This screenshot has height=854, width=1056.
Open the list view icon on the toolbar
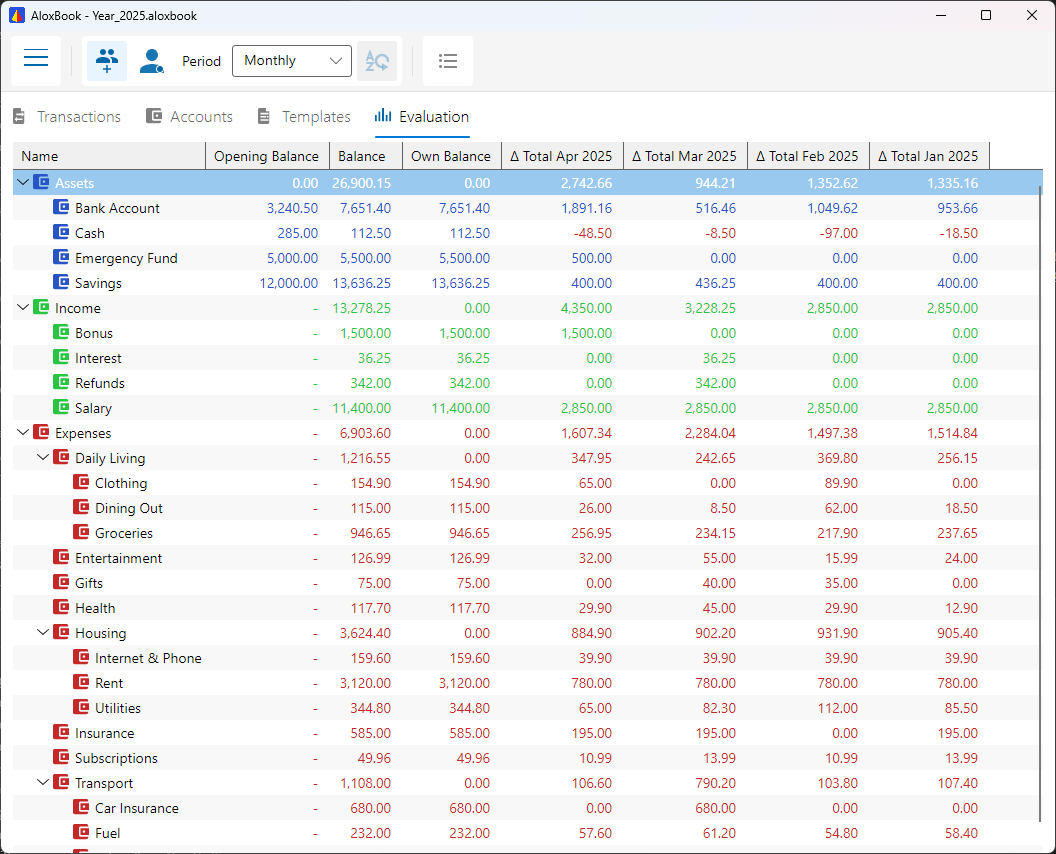click(x=447, y=61)
